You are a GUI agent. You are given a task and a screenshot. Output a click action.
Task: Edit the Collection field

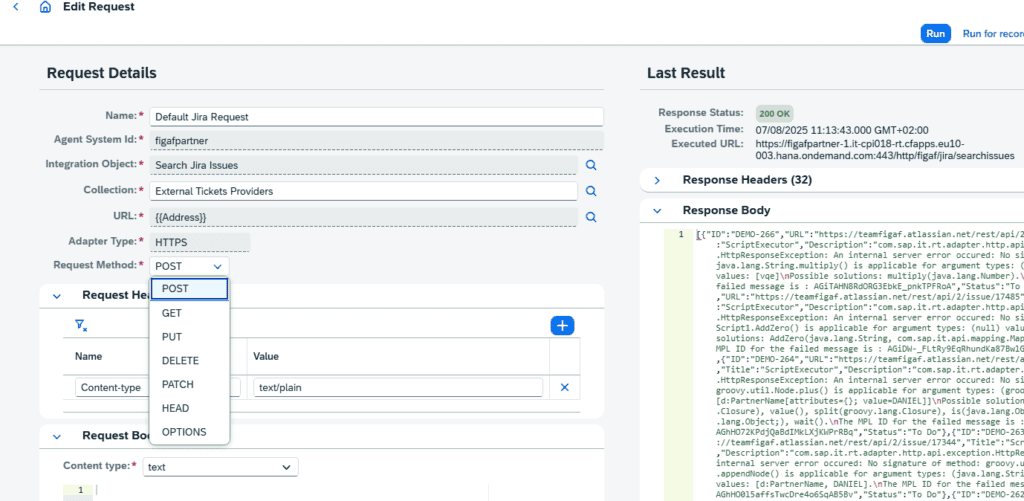(x=363, y=191)
